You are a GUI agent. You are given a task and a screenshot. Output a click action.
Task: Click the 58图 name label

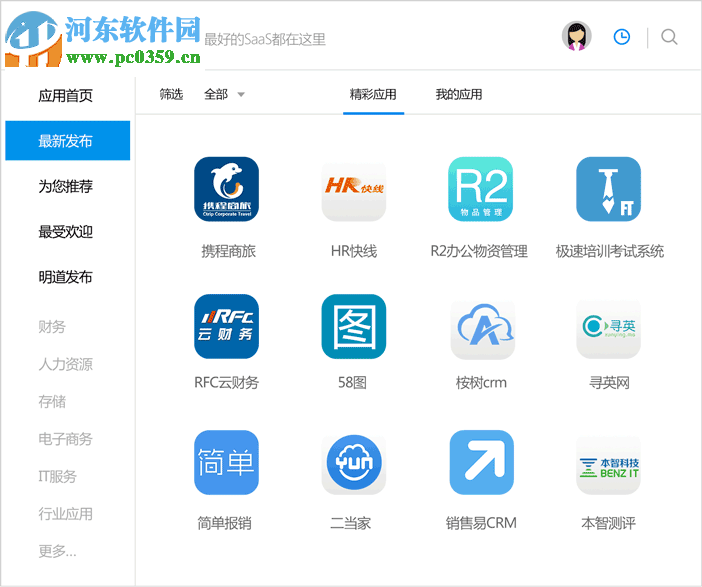pos(352,383)
